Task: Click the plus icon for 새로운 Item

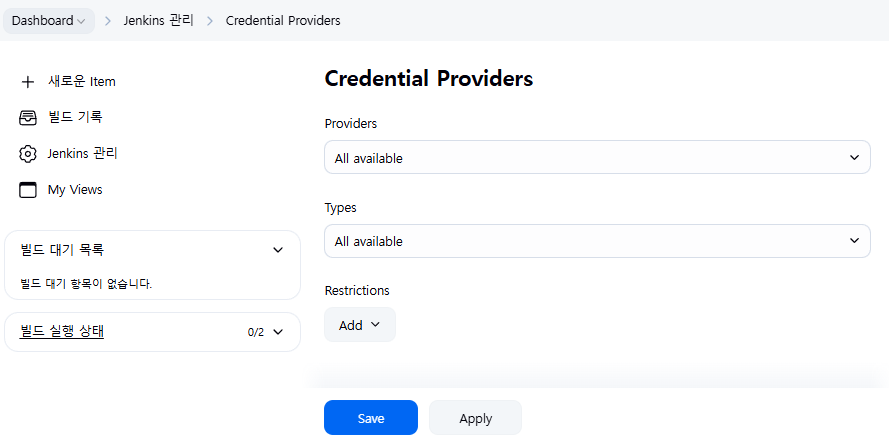Action: [x=27, y=82]
